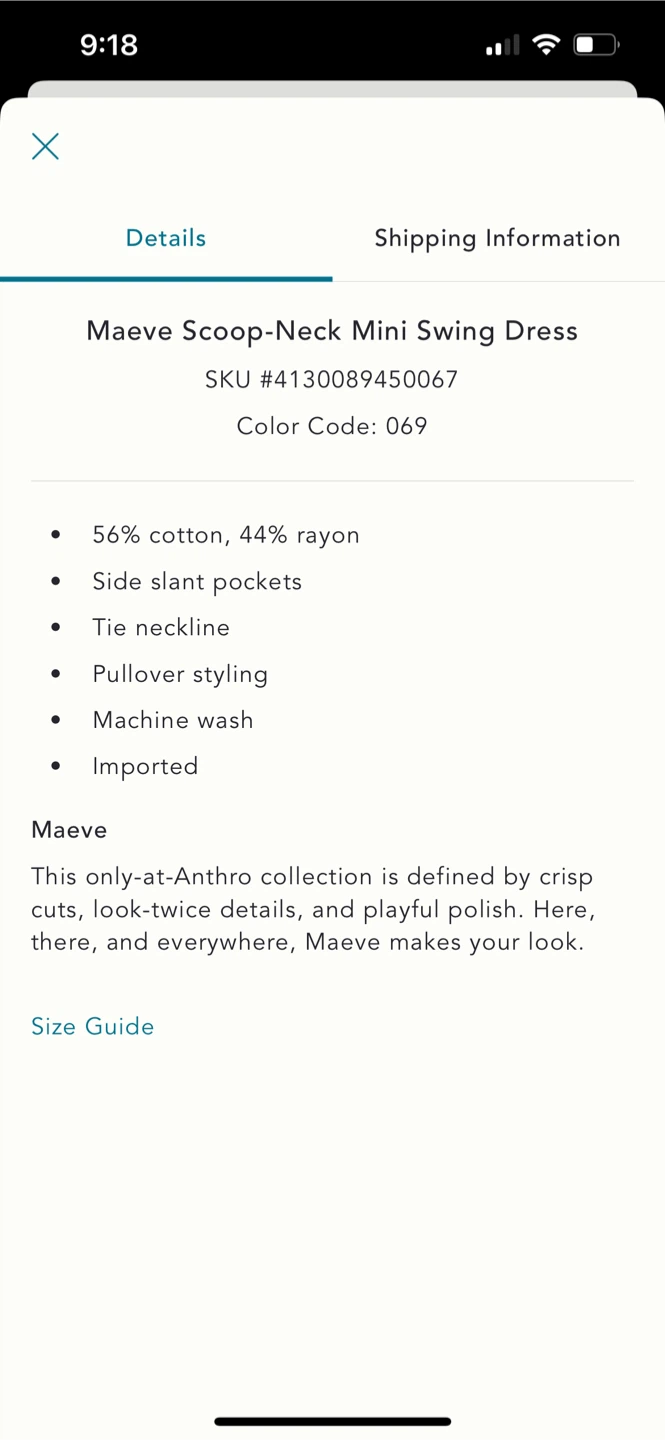Tap the Machine wash bullet
665x1440 pixels.
(173, 720)
